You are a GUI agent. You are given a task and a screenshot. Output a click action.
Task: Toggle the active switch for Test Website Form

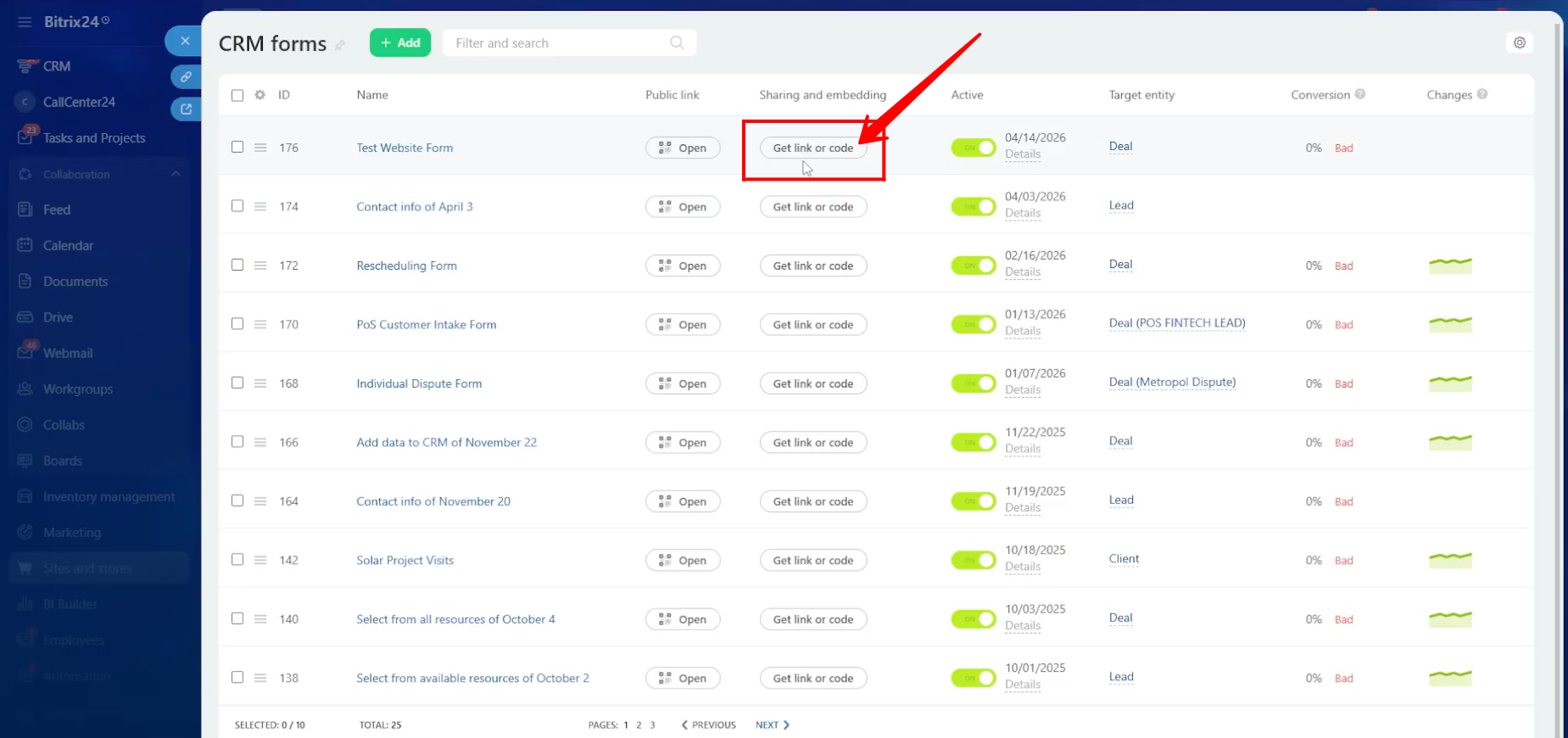coord(973,148)
